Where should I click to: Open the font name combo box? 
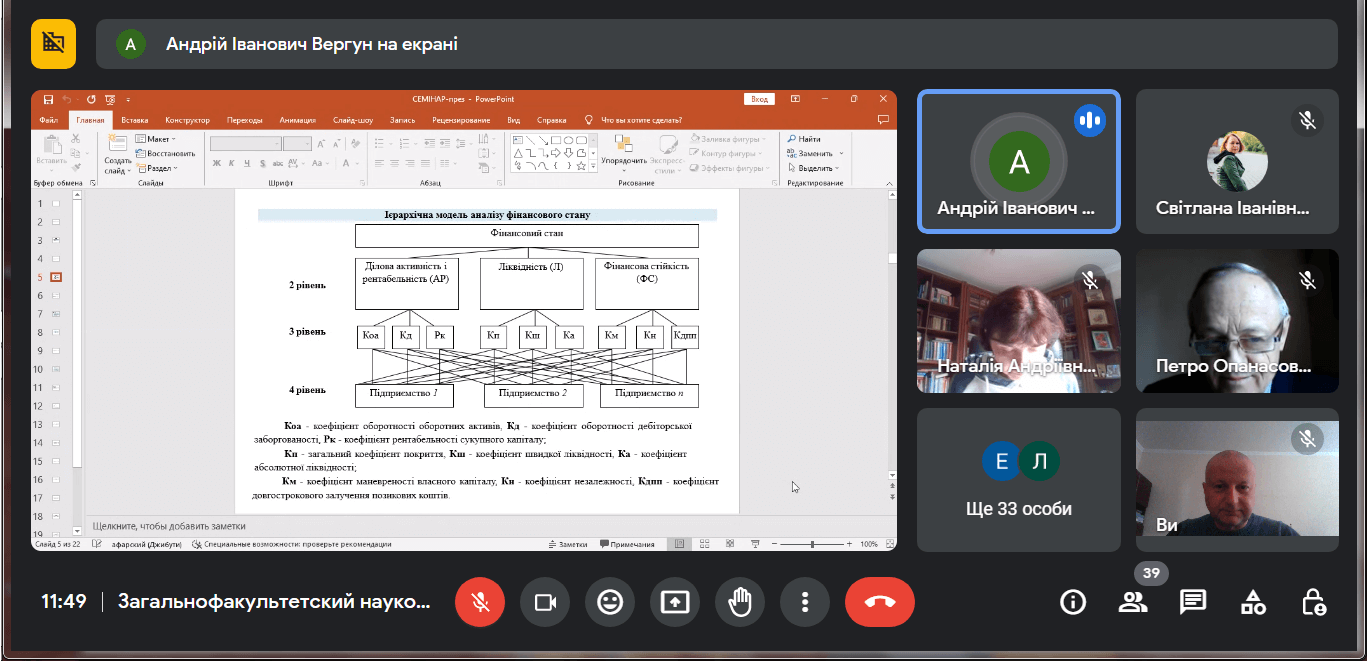245,144
